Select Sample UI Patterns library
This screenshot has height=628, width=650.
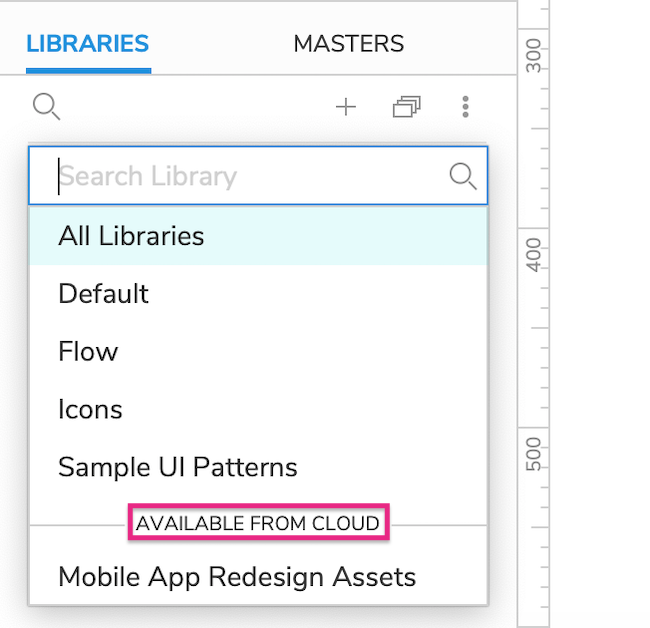pyautogui.click(x=258, y=467)
